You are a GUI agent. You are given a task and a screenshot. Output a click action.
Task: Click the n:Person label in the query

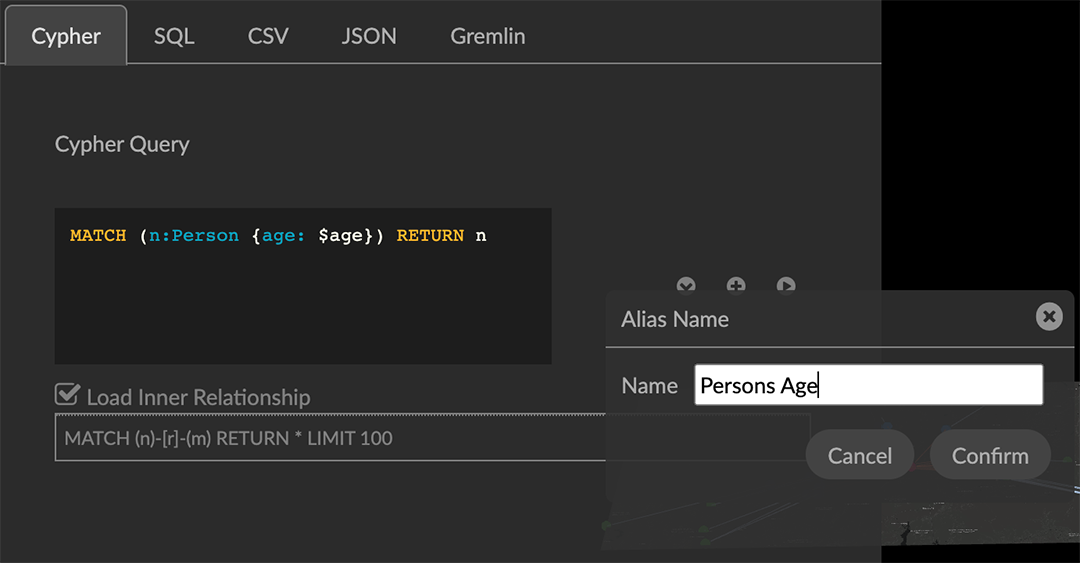(x=194, y=236)
